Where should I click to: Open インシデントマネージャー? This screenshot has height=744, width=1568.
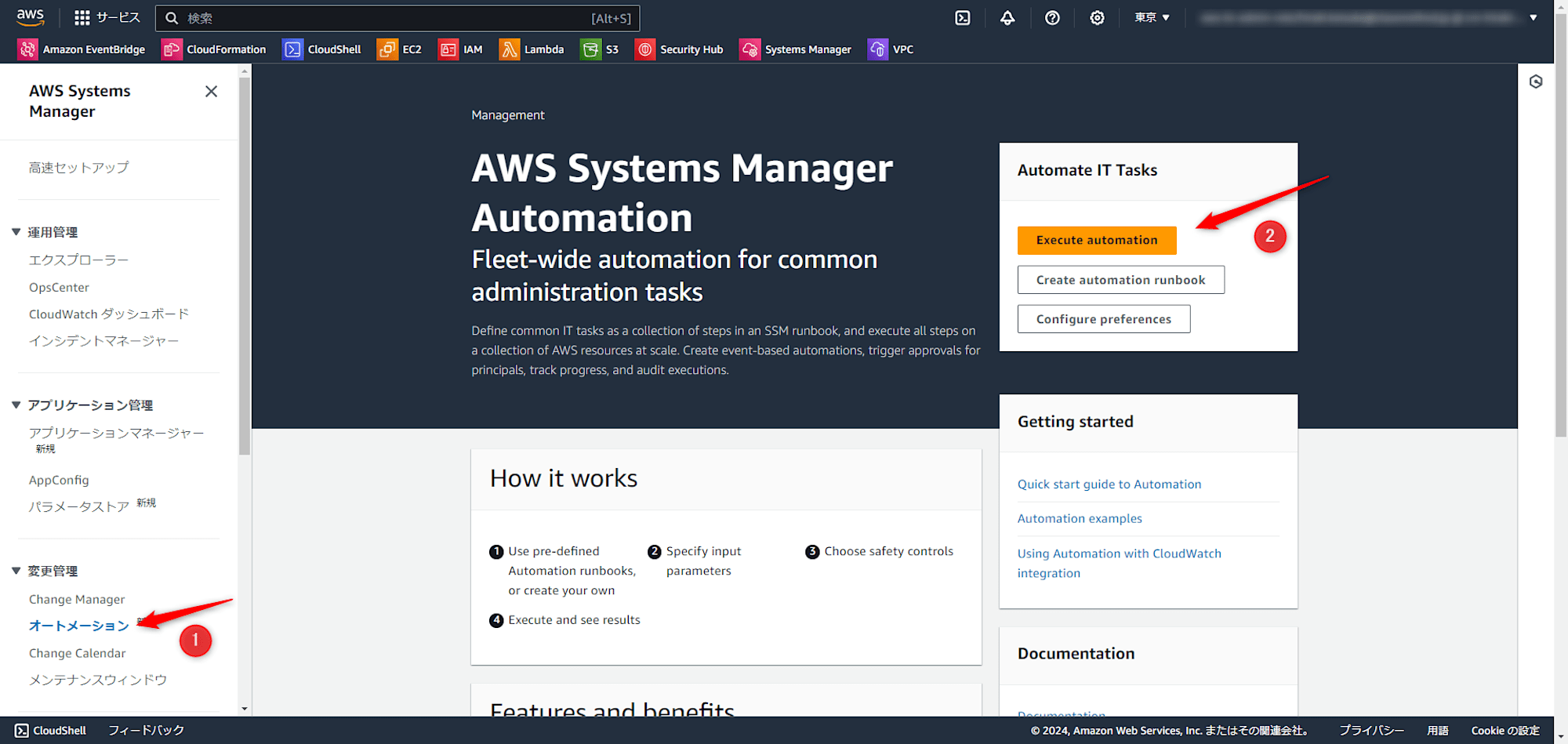104,341
